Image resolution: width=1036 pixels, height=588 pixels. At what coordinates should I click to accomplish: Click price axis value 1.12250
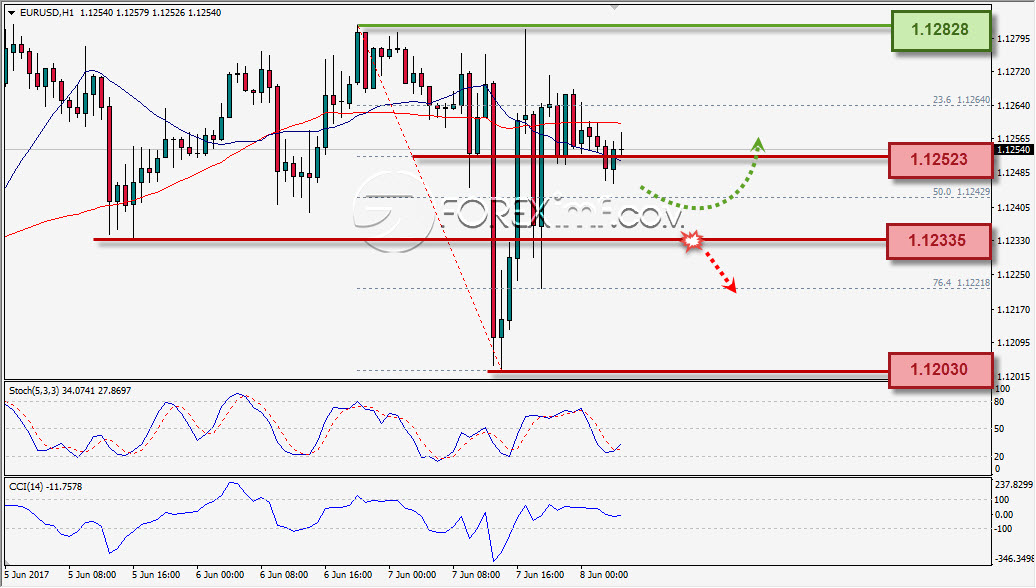1014,275
